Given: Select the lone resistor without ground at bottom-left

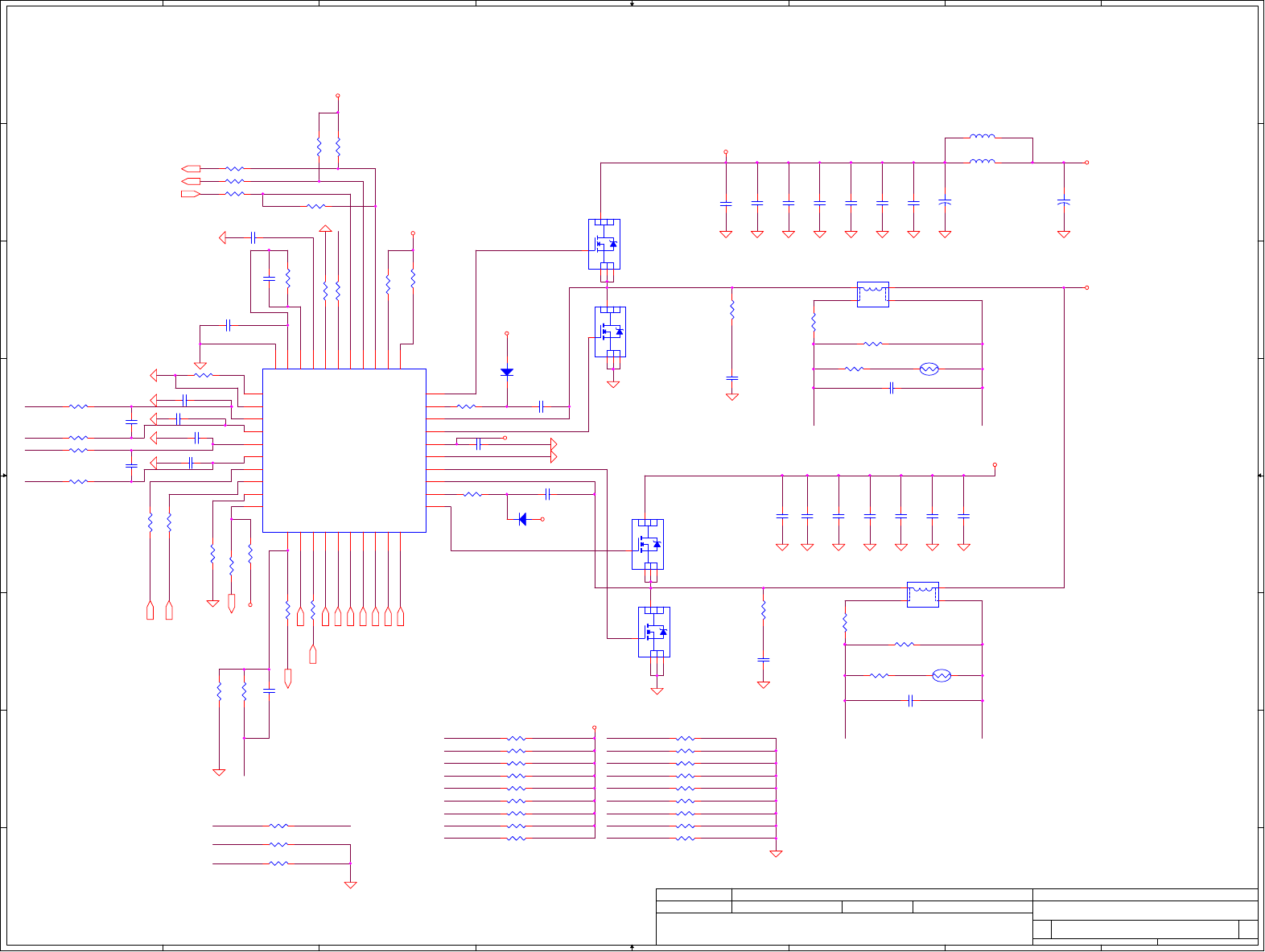Looking at the screenshot, I should (278, 826).
